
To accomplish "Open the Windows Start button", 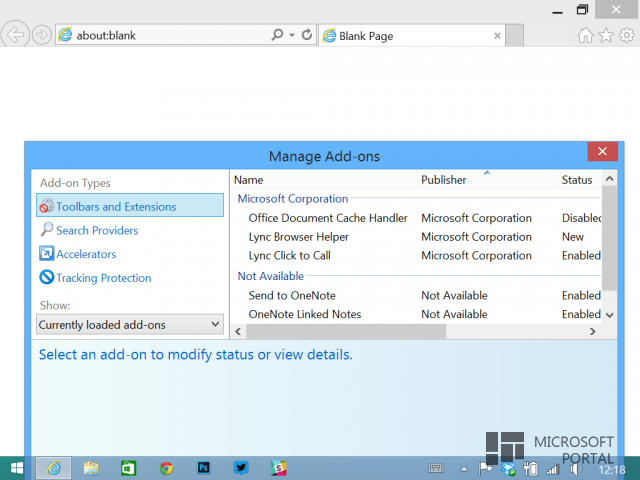I will (x=17, y=468).
